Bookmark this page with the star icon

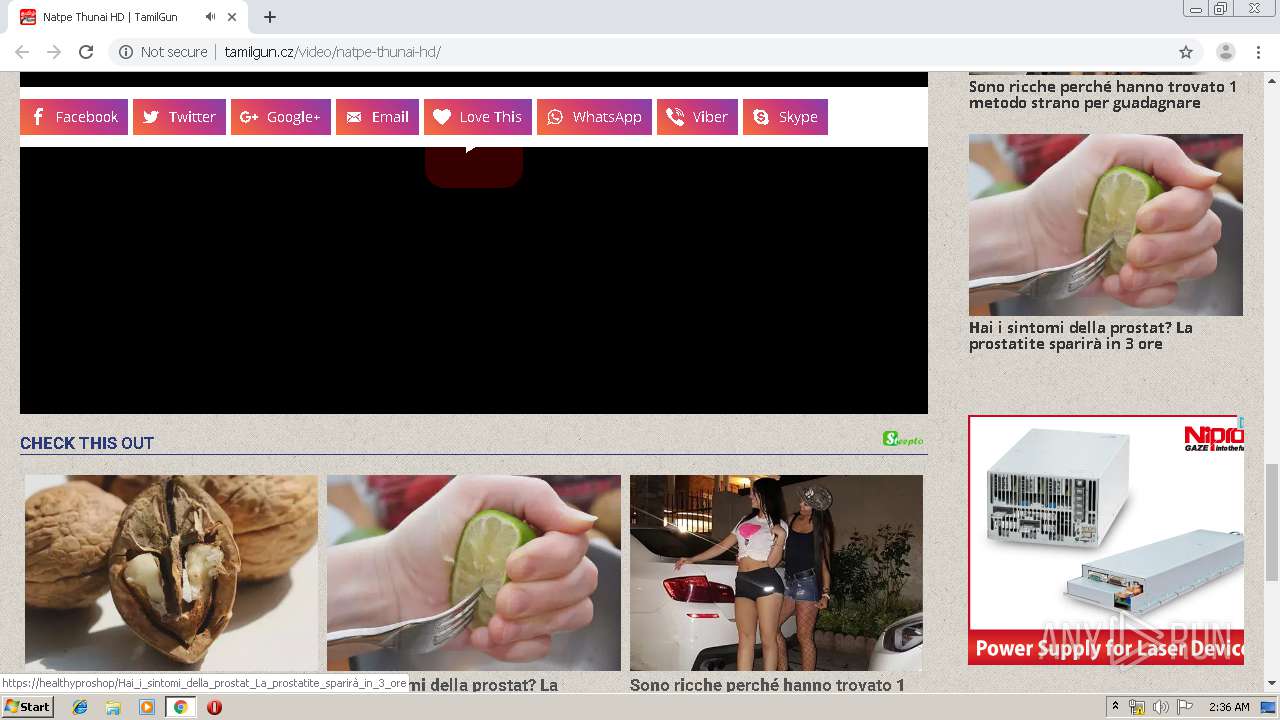point(1186,52)
